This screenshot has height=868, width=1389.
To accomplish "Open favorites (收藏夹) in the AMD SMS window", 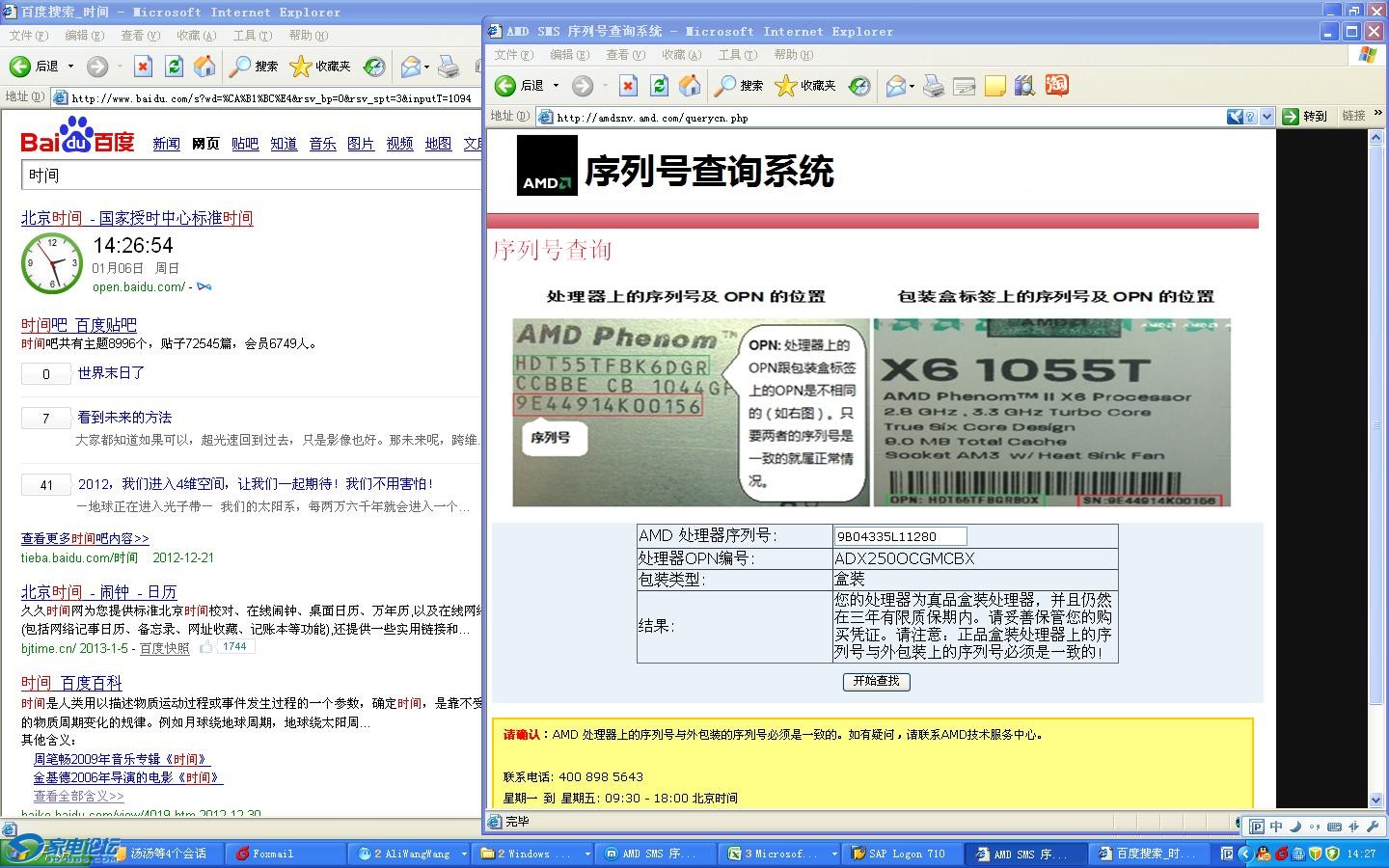I will coord(805,86).
